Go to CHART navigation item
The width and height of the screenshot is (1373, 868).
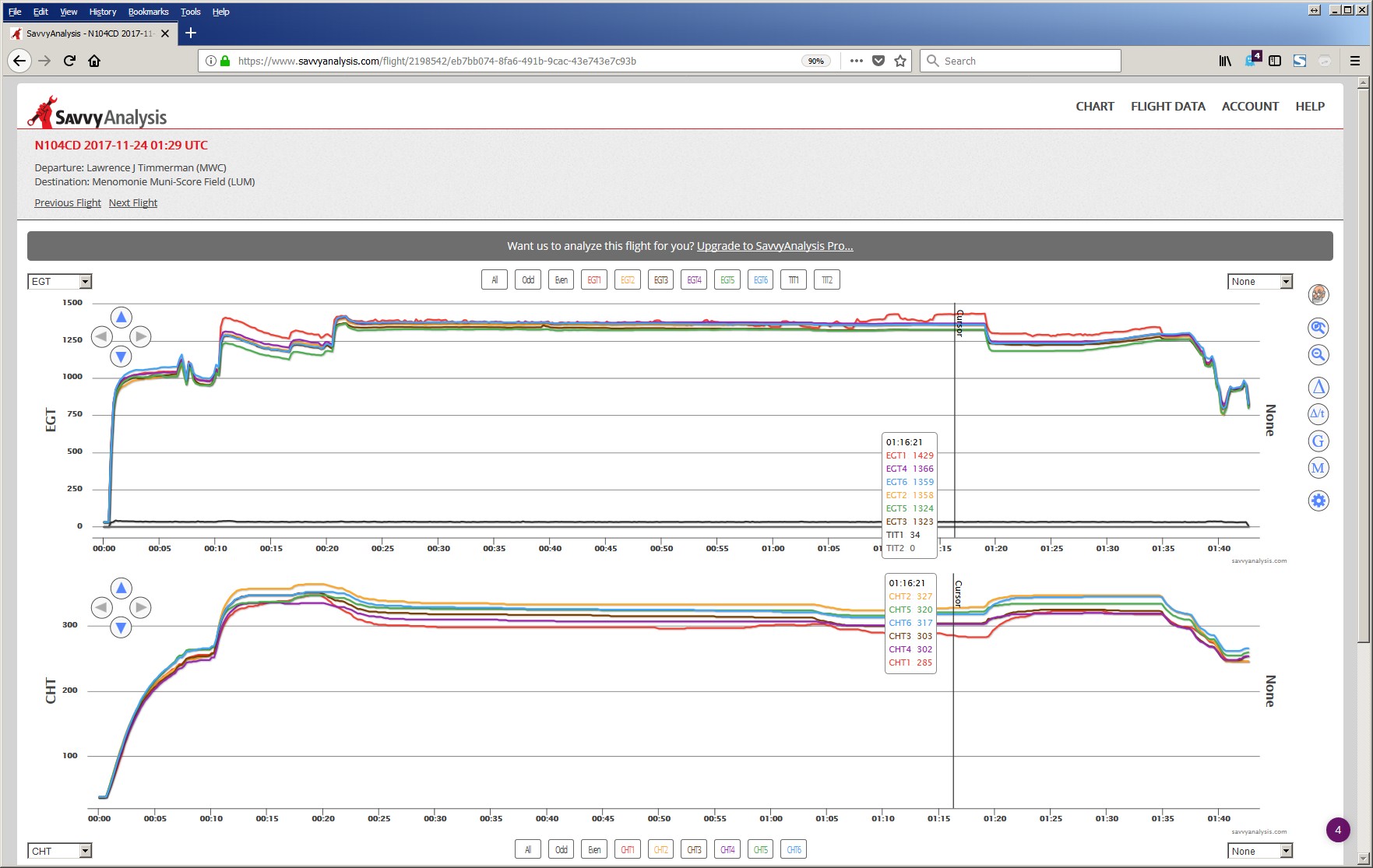click(1095, 107)
